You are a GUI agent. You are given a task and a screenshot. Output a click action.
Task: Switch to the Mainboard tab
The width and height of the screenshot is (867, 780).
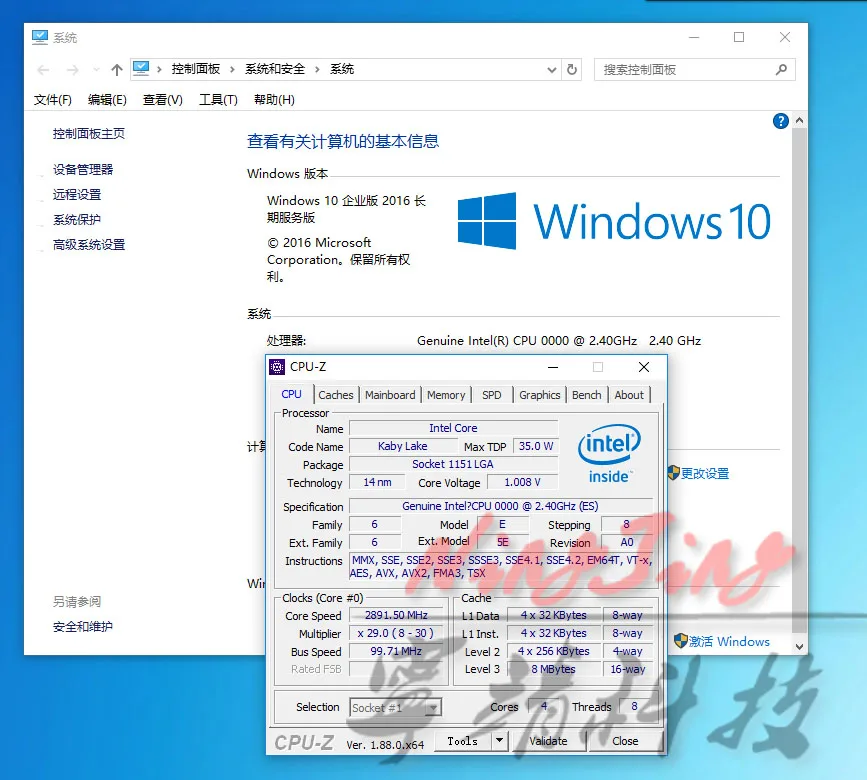click(390, 395)
